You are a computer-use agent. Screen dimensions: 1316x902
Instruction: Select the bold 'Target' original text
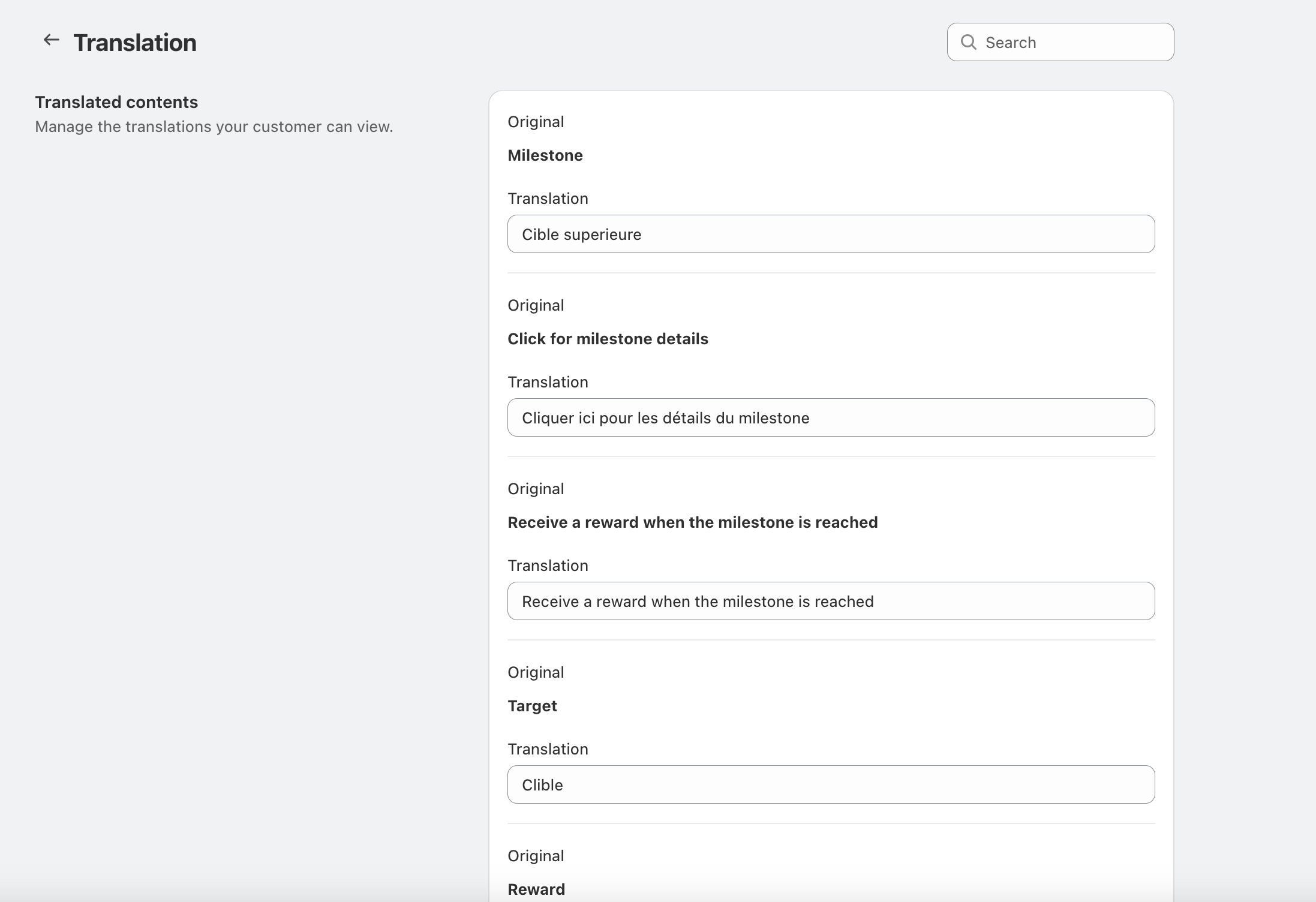(x=532, y=706)
